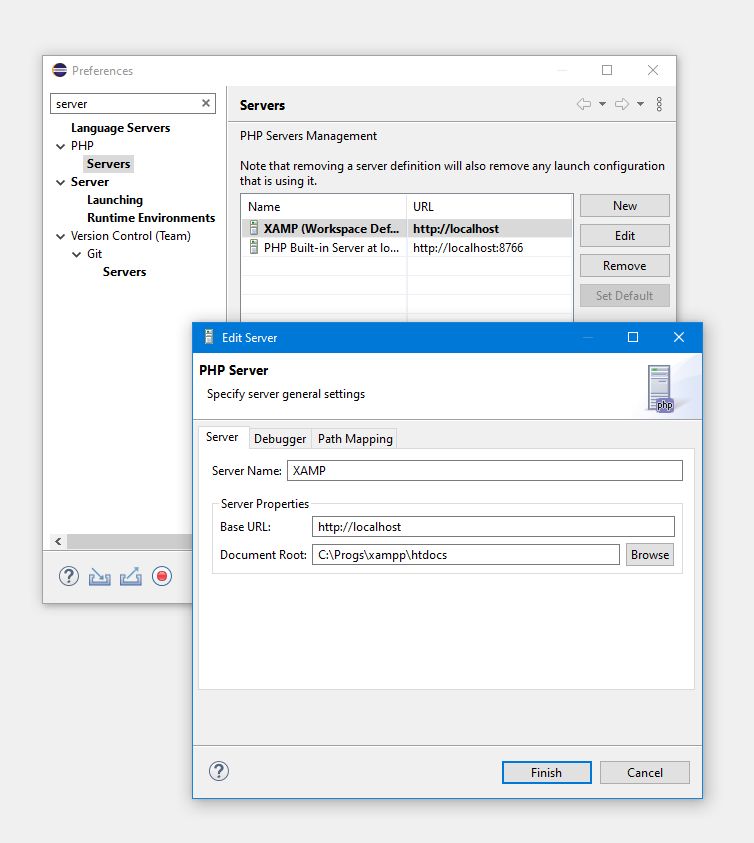Select the PHP Built-in Server row name
Screen dimensions: 754x843
coord(331,248)
